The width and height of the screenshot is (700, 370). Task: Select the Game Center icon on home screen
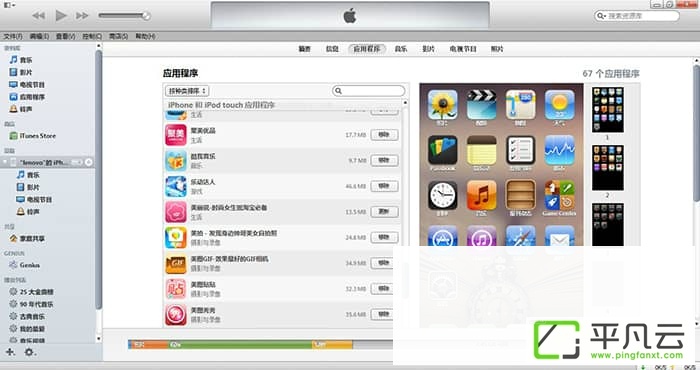559,195
